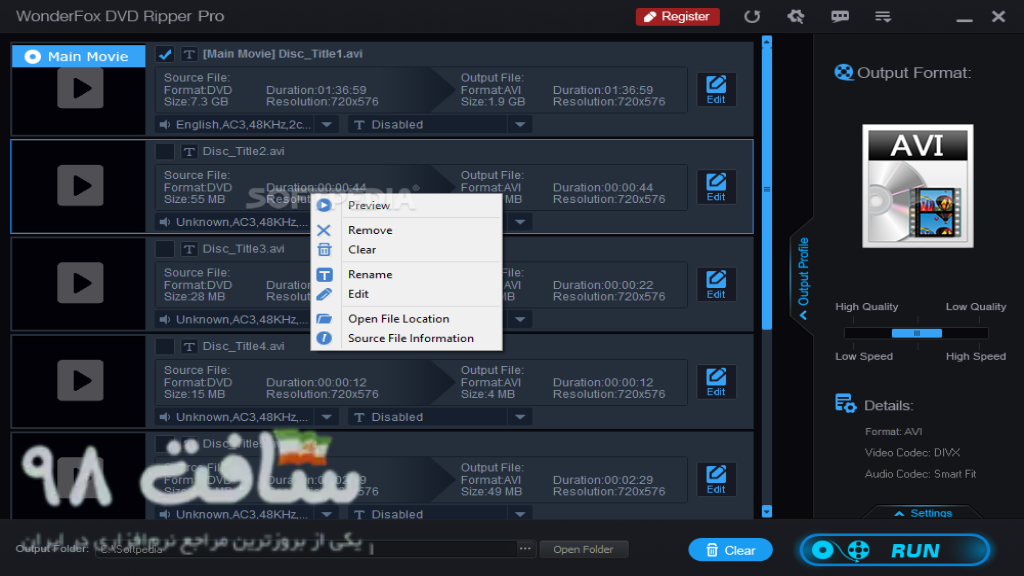Click the Disc_Title3.avi file name
This screenshot has width=1024, height=576.
[243, 249]
